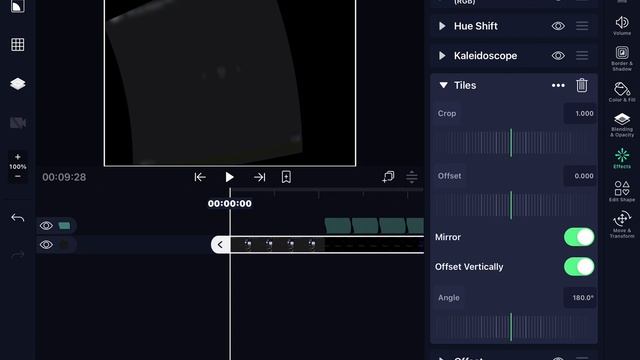The image size is (640, 360).
Task: Adjust the Angle slider
Action: coord(512,327)
